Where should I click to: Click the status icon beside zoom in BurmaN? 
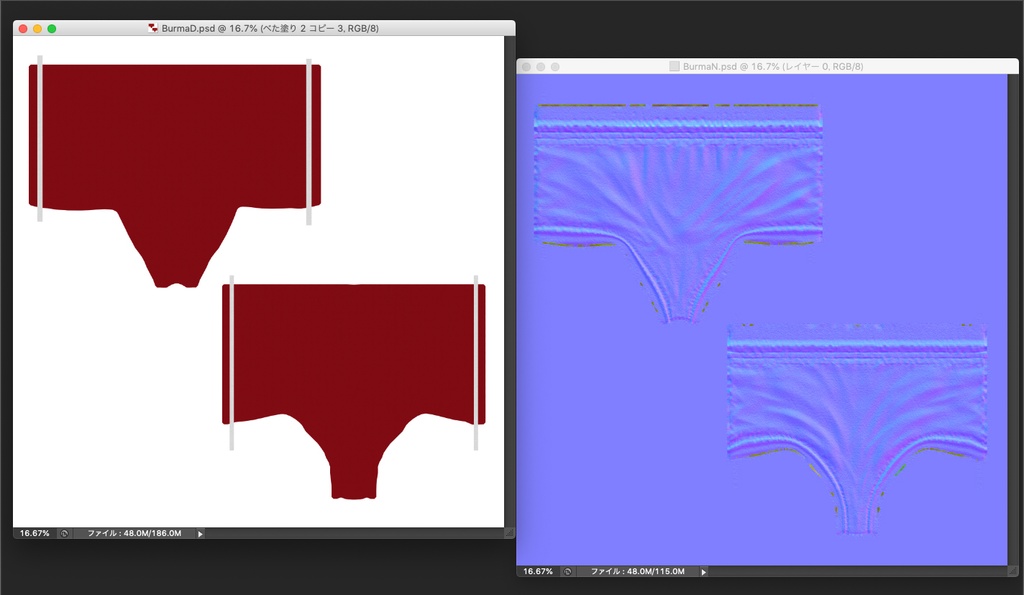[568, 571]
